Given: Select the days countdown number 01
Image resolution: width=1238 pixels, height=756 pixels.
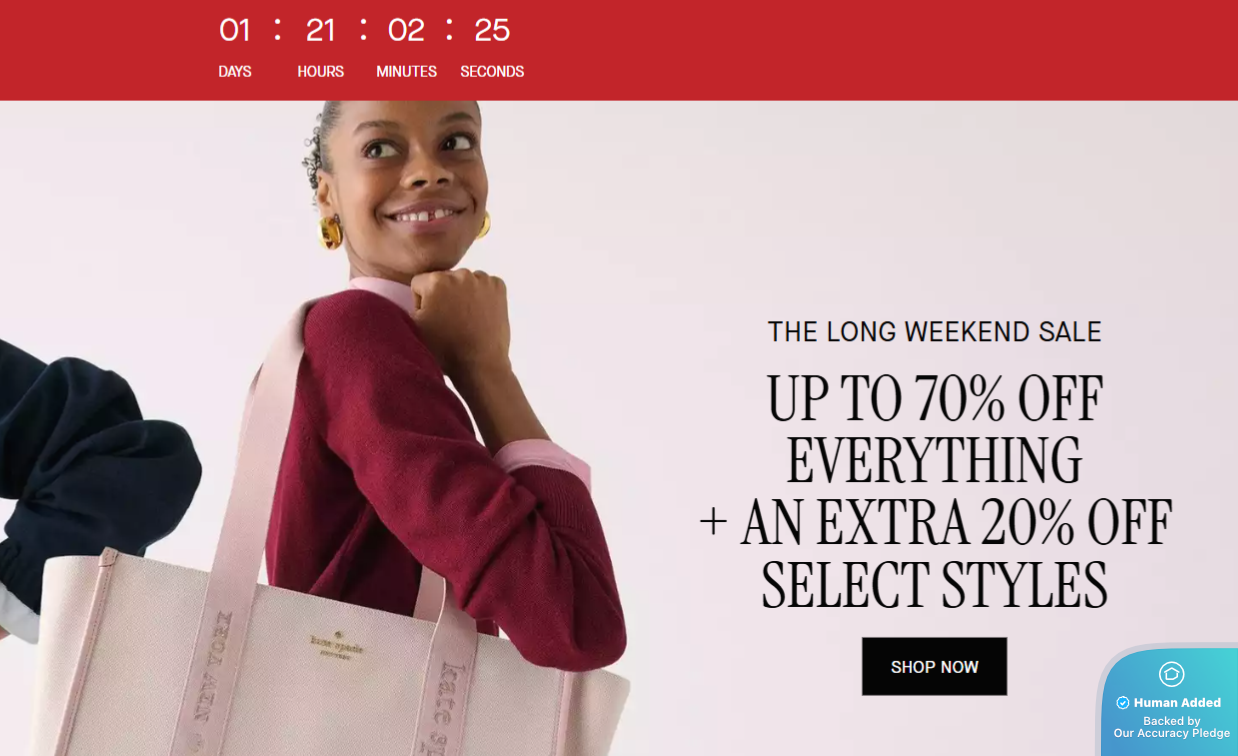Looking at the screenshot, I should [235, 31].
